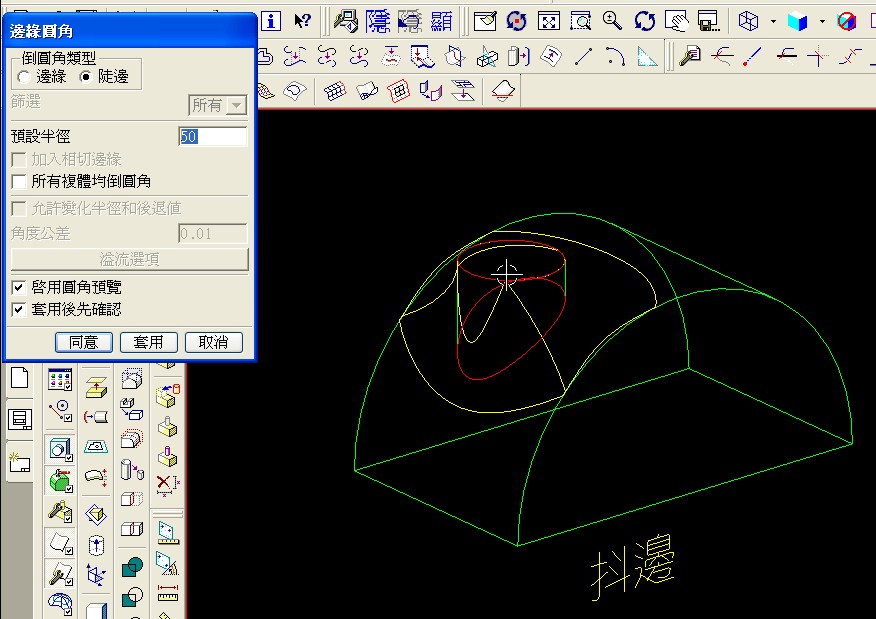Select the zoom region magnifier-rectangle tool

click(x=580, y=21)
